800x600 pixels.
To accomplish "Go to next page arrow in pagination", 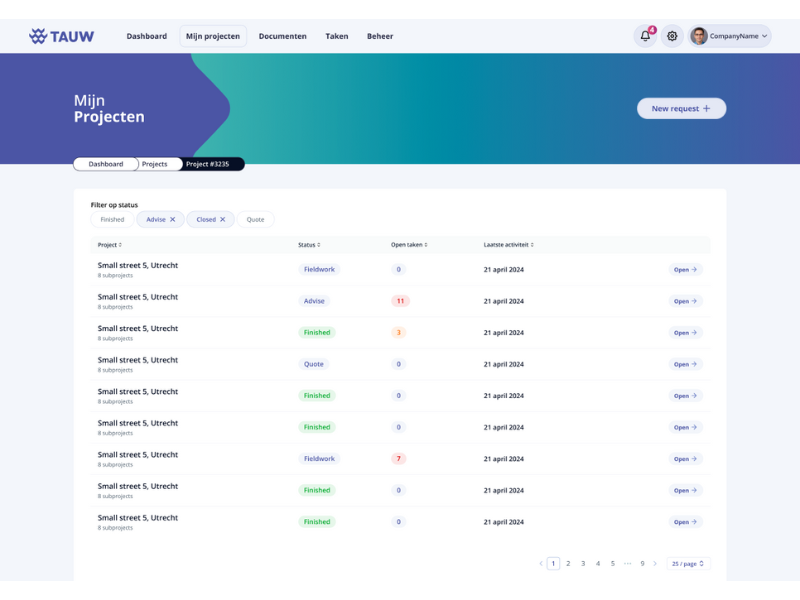I will [655, 564].
